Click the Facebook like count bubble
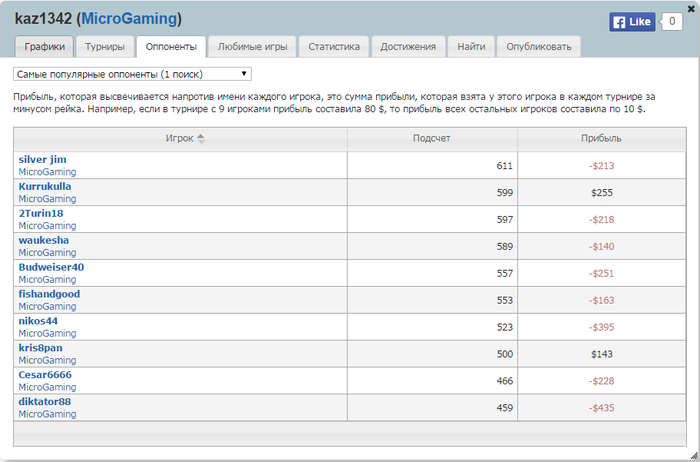700x462 pixels. pyautogui.click(x=671, y=21)
